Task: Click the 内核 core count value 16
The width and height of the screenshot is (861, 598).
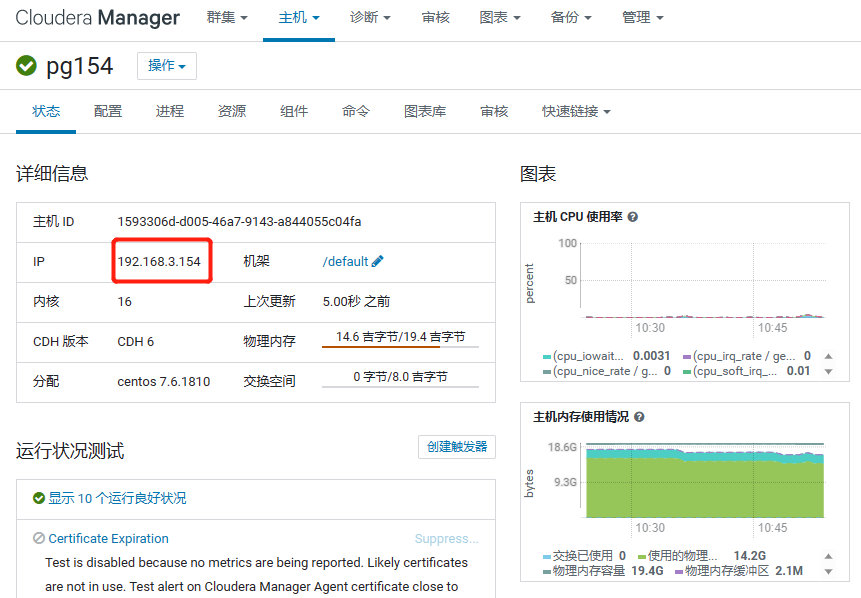Action: coord(125,301)
